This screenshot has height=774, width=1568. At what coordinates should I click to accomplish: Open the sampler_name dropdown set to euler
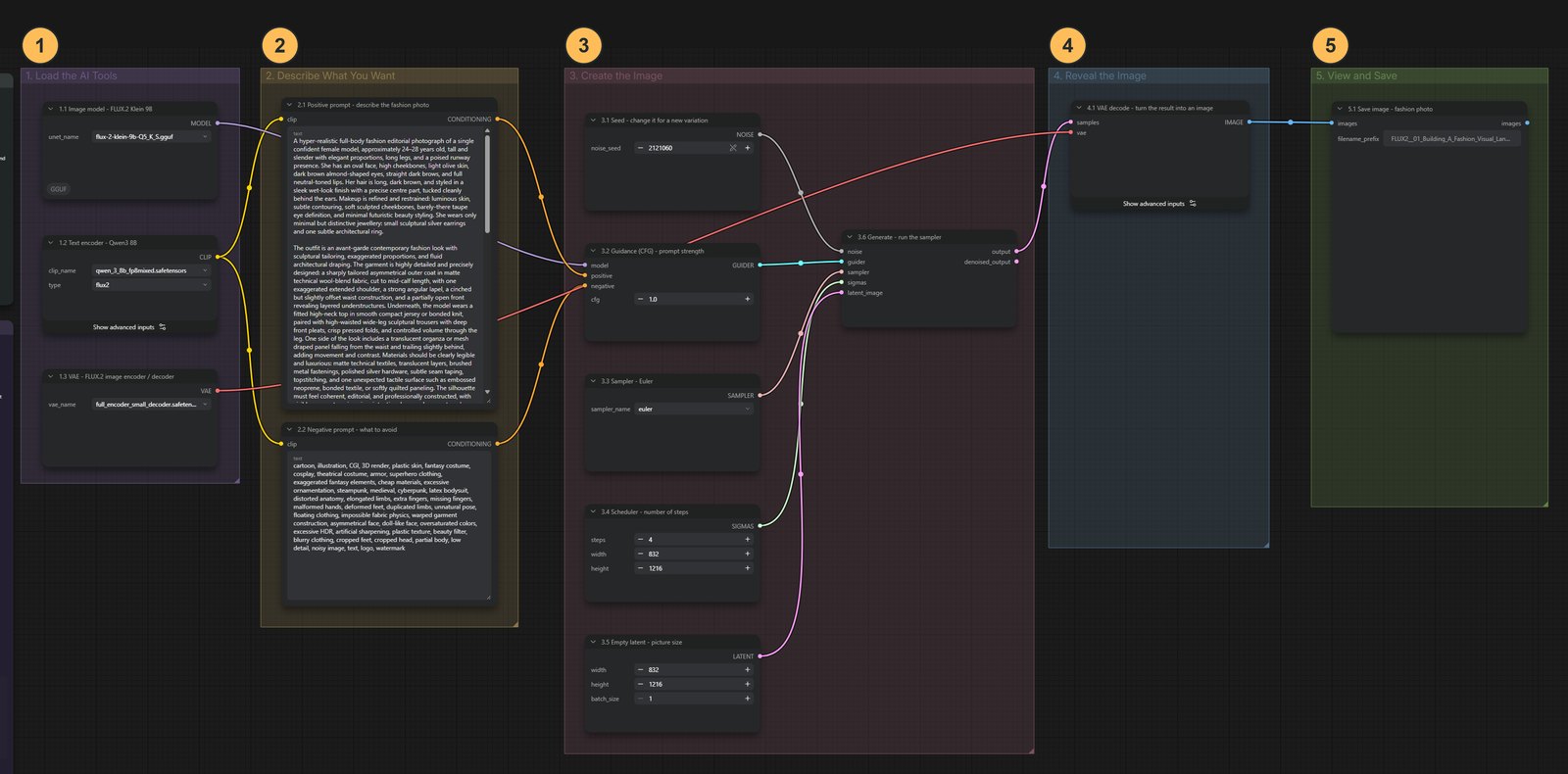694,410
